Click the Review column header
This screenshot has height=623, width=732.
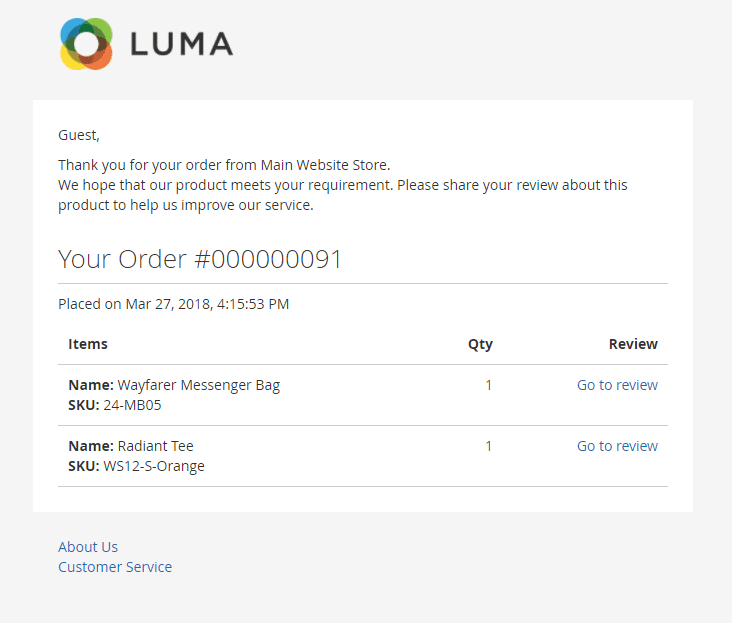tap(633, 344)
